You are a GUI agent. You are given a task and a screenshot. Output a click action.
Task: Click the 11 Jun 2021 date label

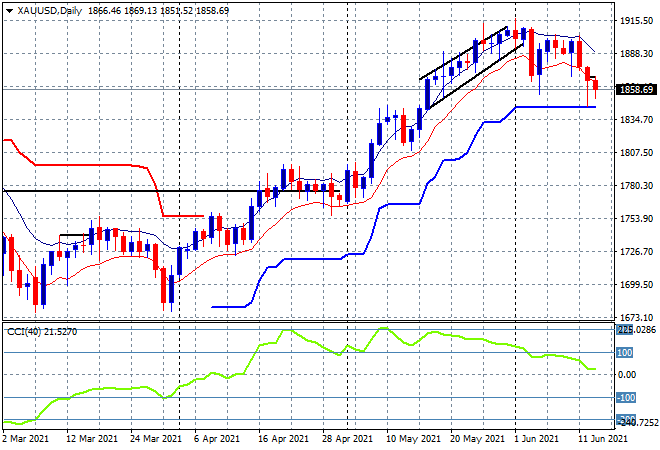[603, 439]
